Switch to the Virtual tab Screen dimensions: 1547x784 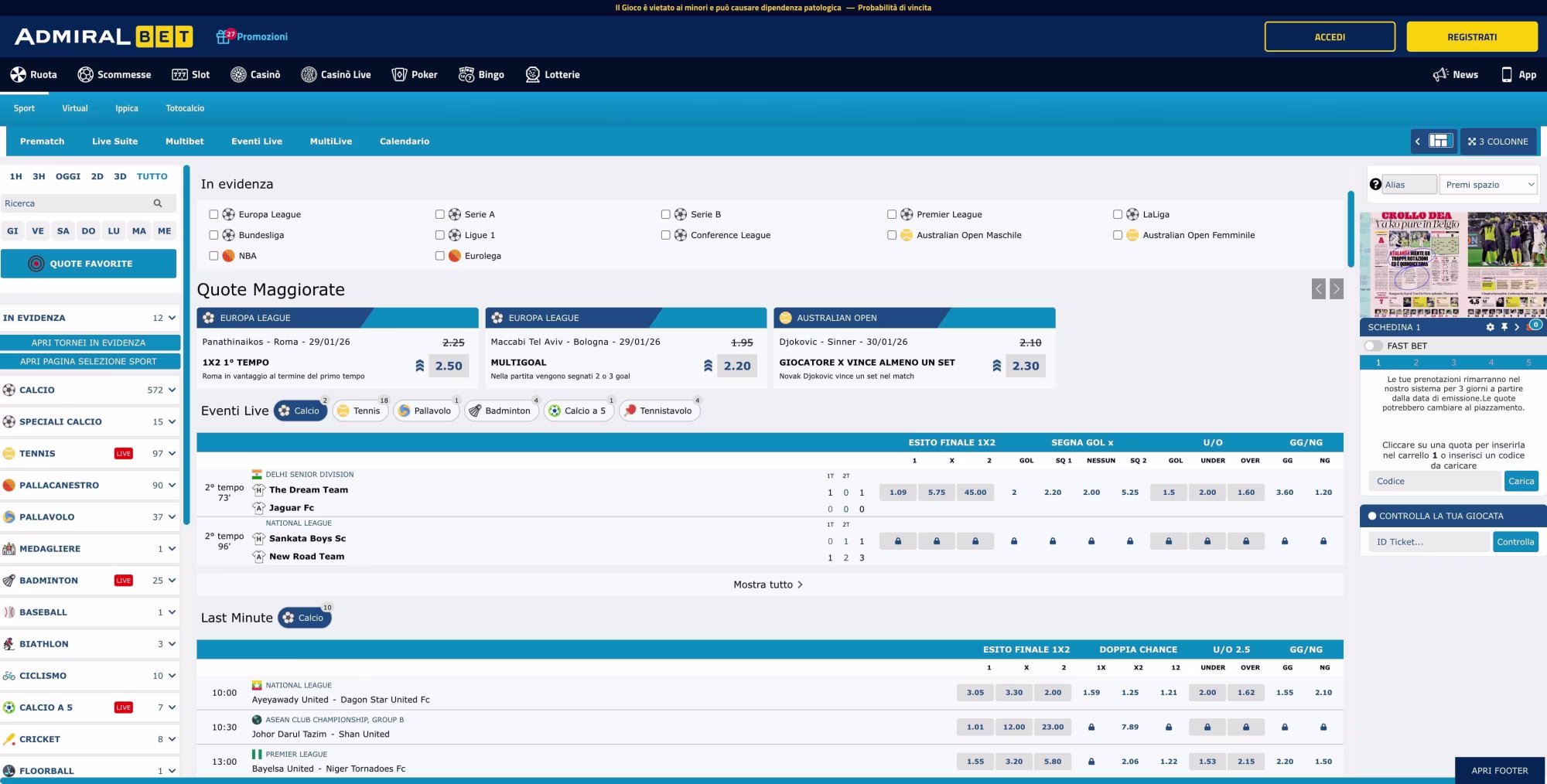pos(75,108)
